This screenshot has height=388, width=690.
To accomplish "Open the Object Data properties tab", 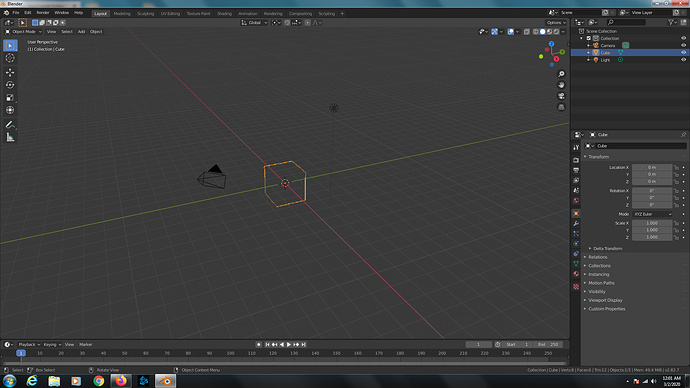I will tap(576, 264).
